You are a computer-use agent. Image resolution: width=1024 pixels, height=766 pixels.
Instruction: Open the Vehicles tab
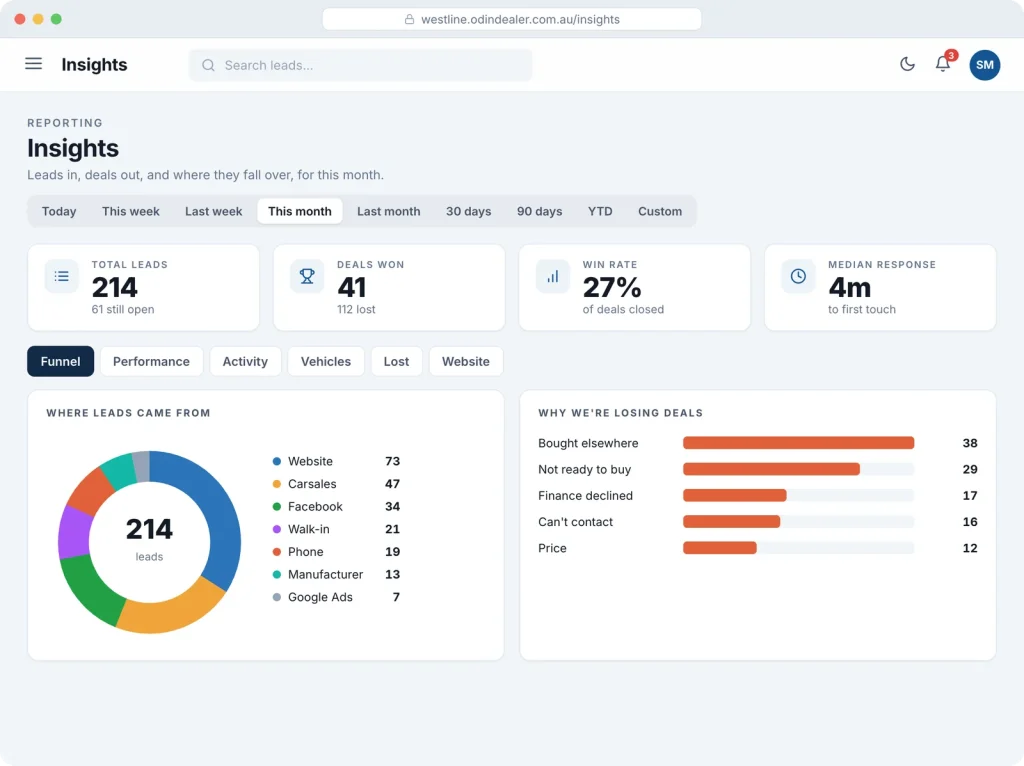tap(326, 361)
